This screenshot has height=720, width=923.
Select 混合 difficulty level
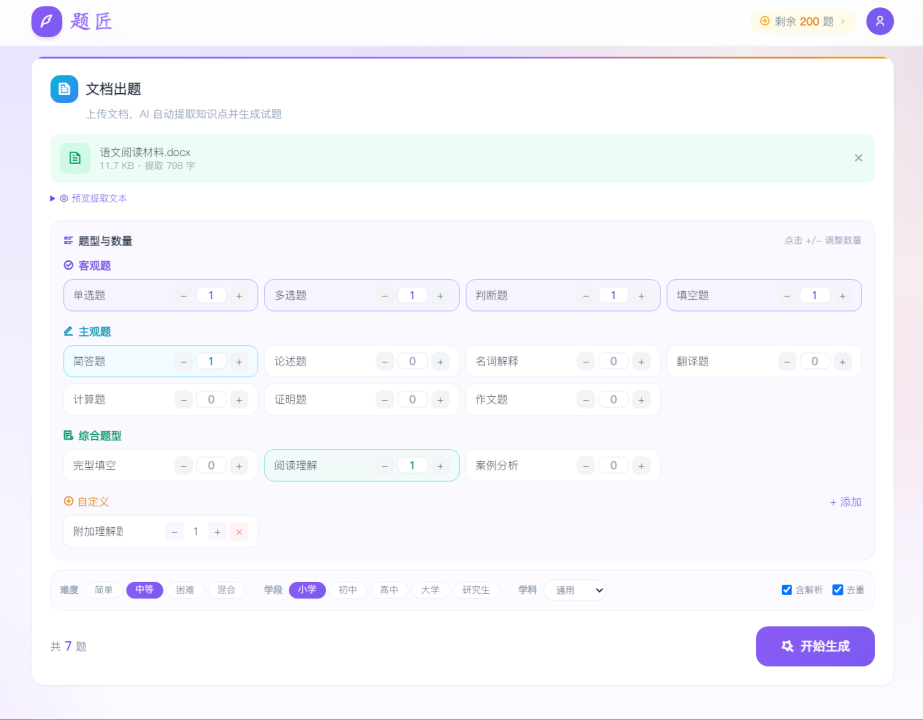point(227,590)
